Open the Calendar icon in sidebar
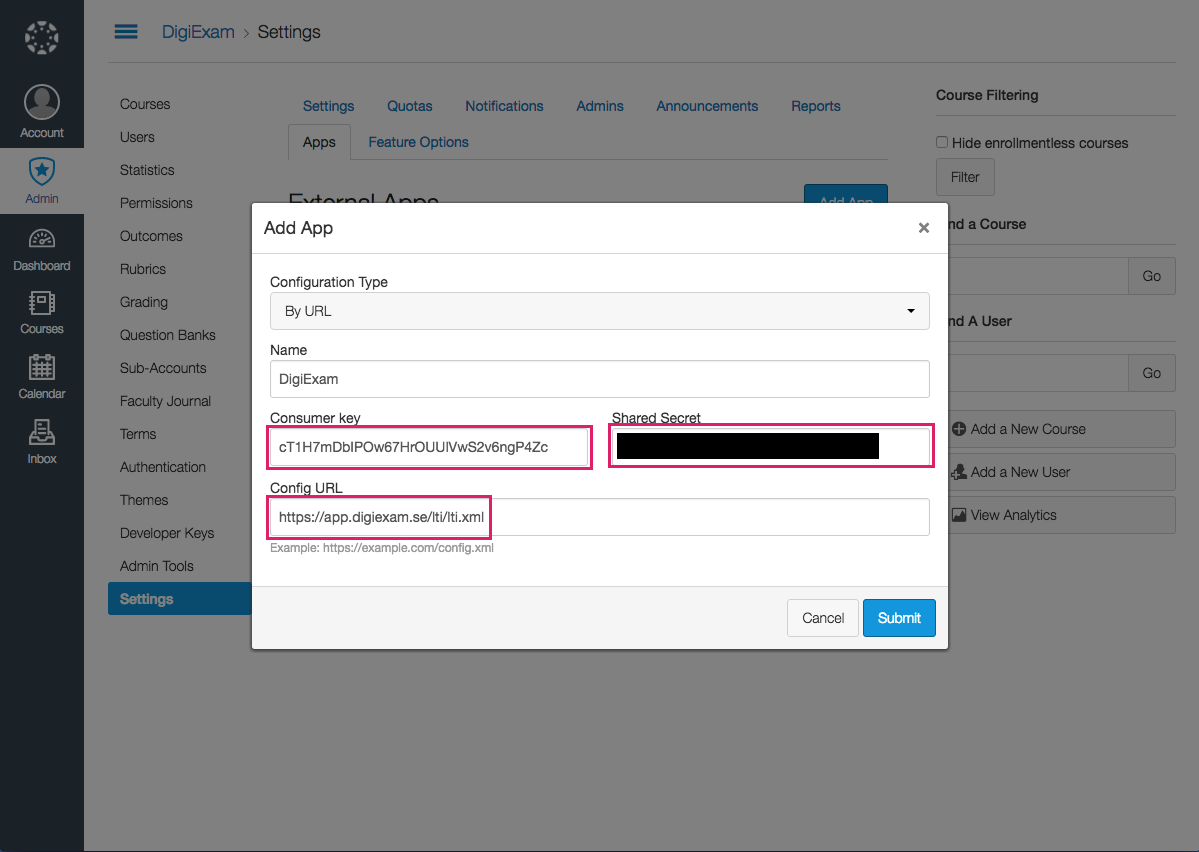 [41, 367]
